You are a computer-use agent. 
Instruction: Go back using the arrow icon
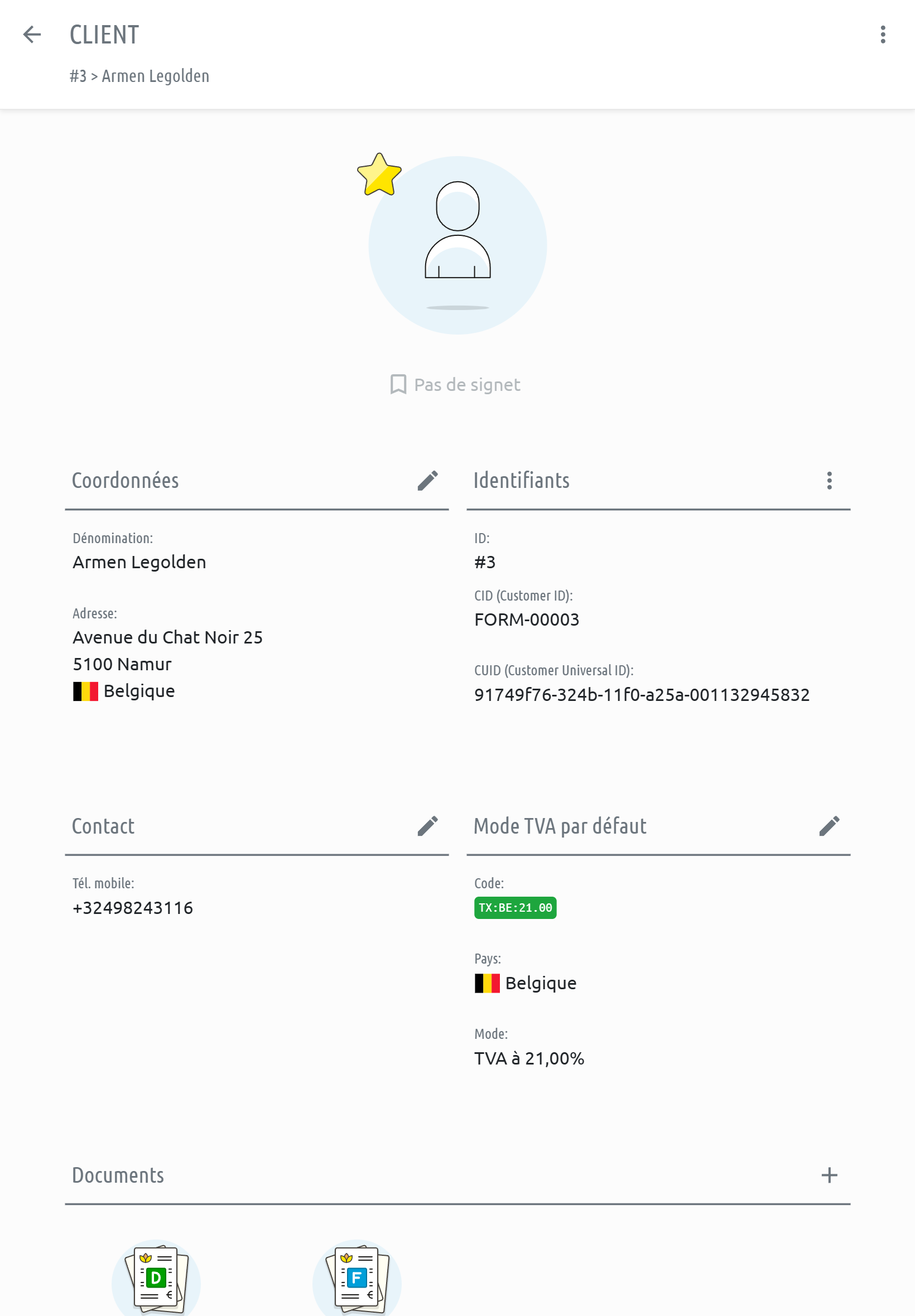coord(32,35)
